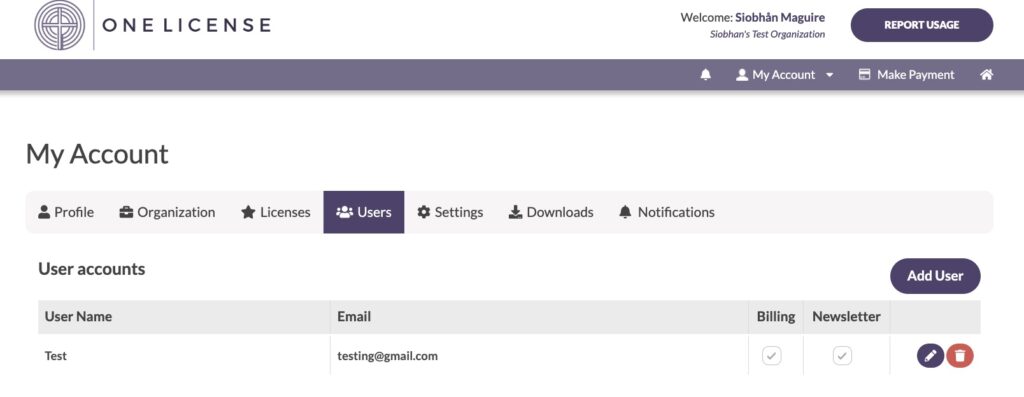
Task: Edit the Test user with the pencil icon
Action: point(931,356)
